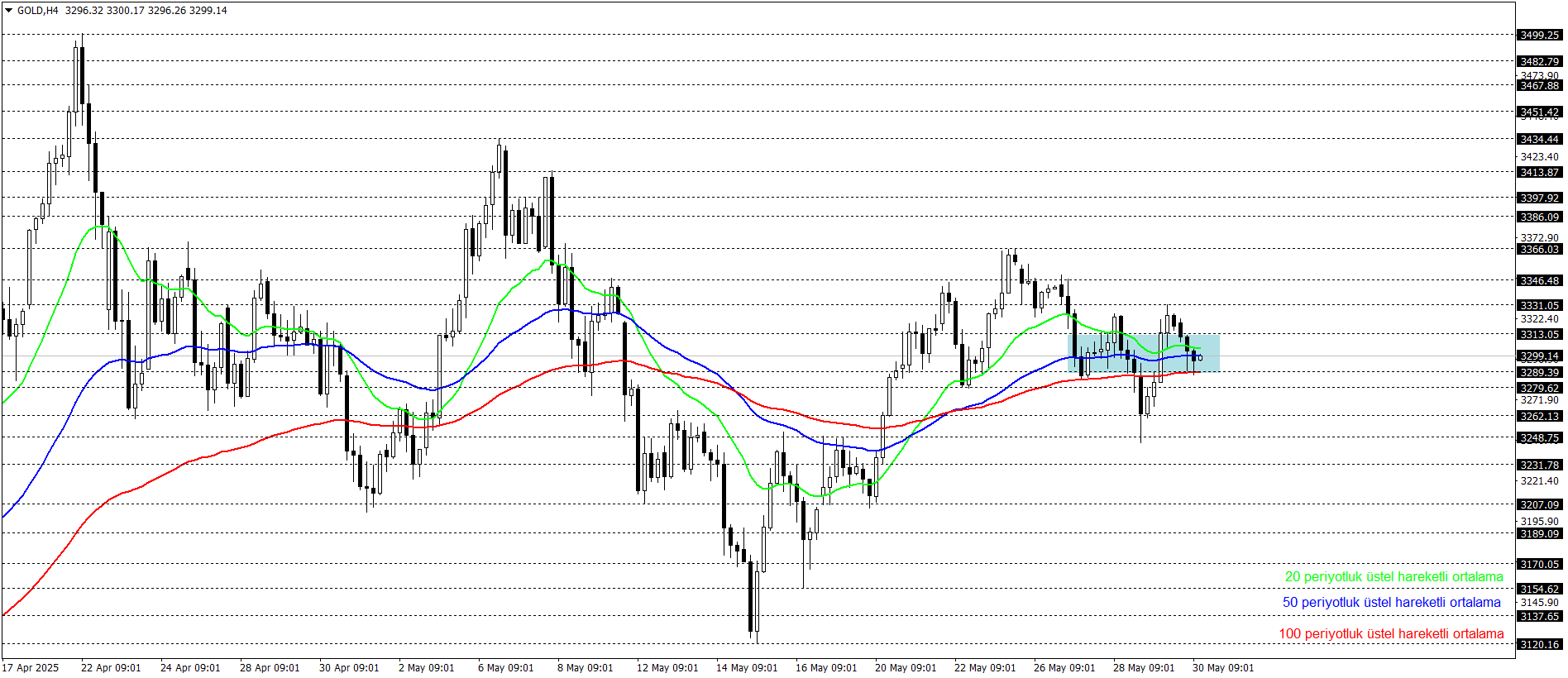Click the 3322.40 price scale value
1568x678 pixels.
(1539, 319)
